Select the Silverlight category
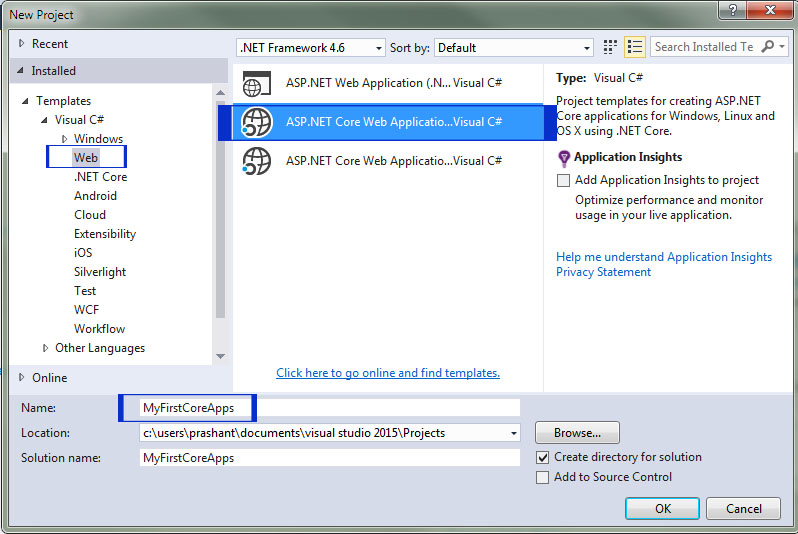The width and height of the screenshot is (798, 534). click(100, 272)
